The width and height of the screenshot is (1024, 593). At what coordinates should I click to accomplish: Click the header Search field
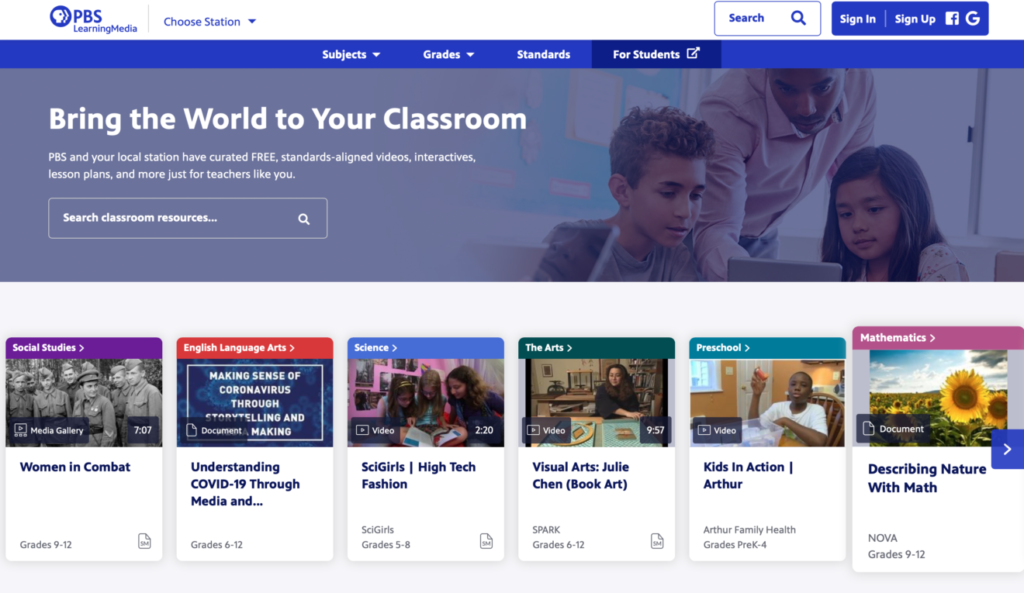click(x=767, y=18)
